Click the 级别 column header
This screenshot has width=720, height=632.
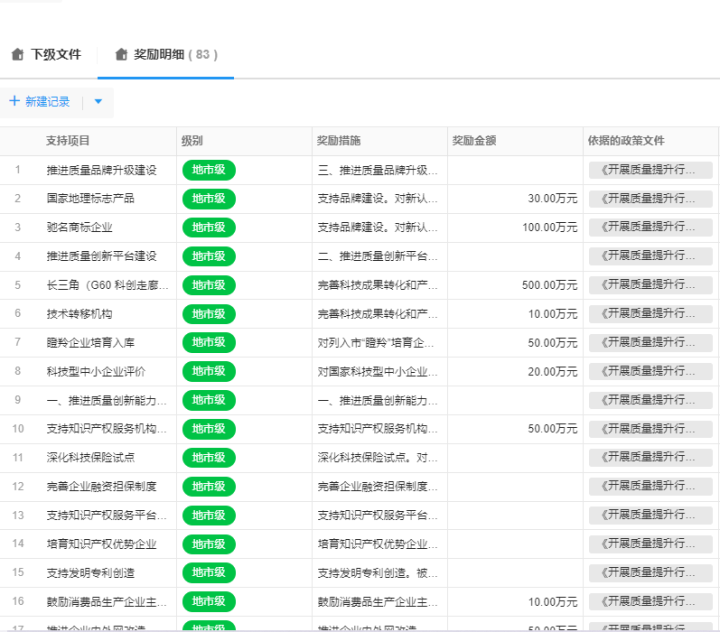tap(192, 141)
